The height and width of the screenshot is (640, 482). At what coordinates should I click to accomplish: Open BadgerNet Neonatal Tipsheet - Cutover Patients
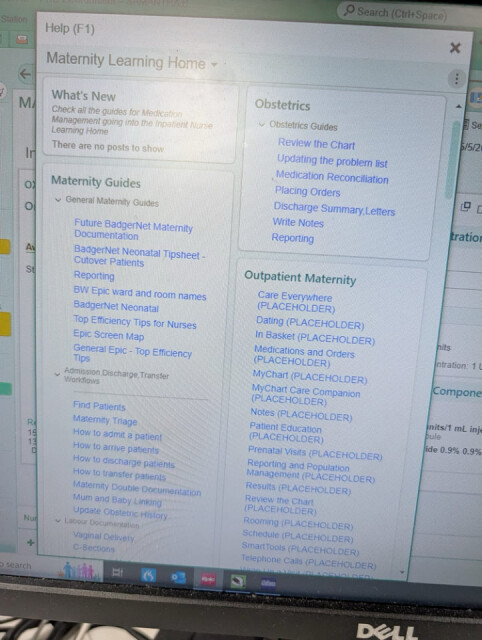(x=139, y=256)
